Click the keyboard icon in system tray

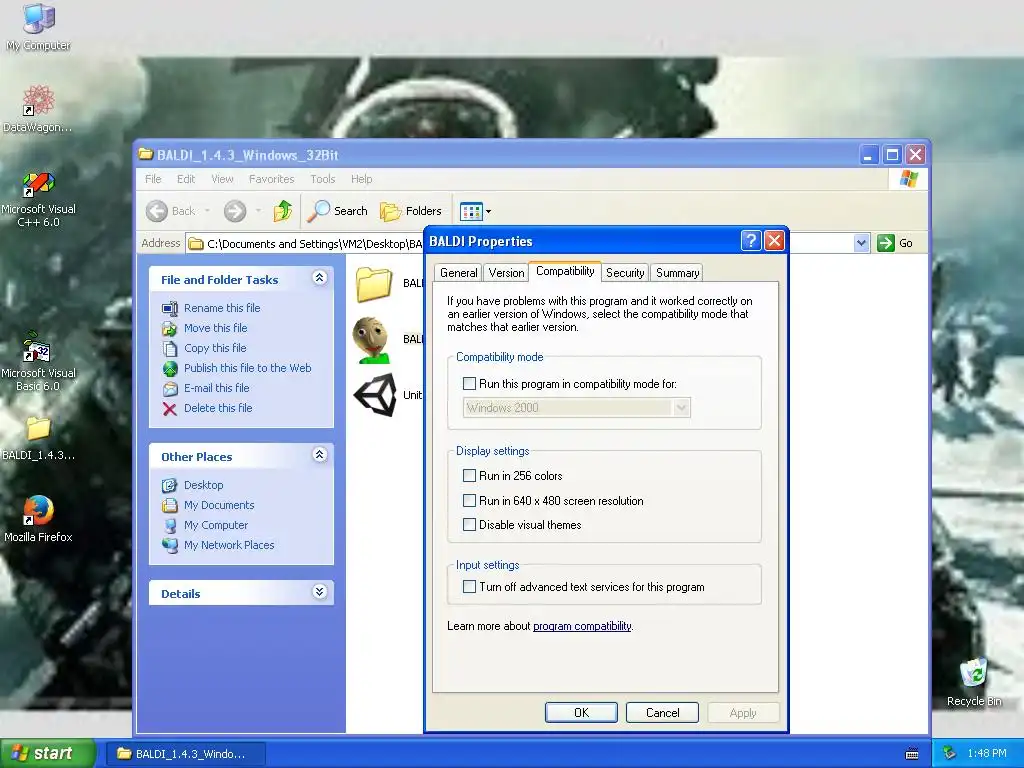912,754
